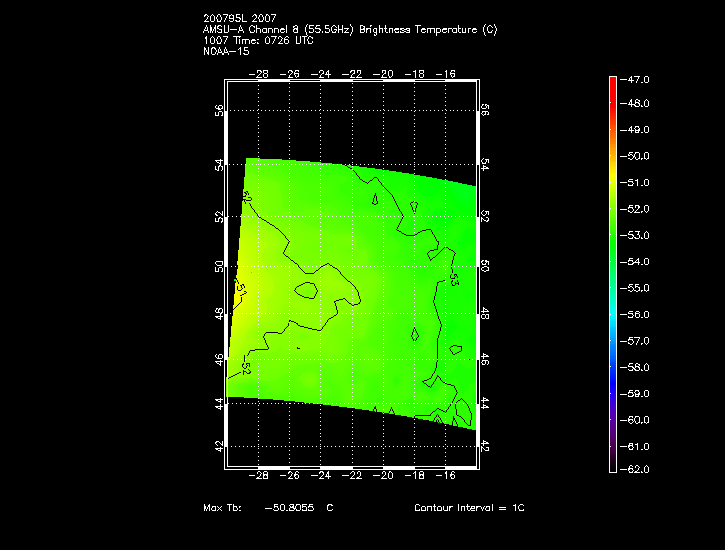Click the Contour Interval = 1C text
Image resolution: width=725 pixels, height=550 pixels.
[x=469, y=508]
